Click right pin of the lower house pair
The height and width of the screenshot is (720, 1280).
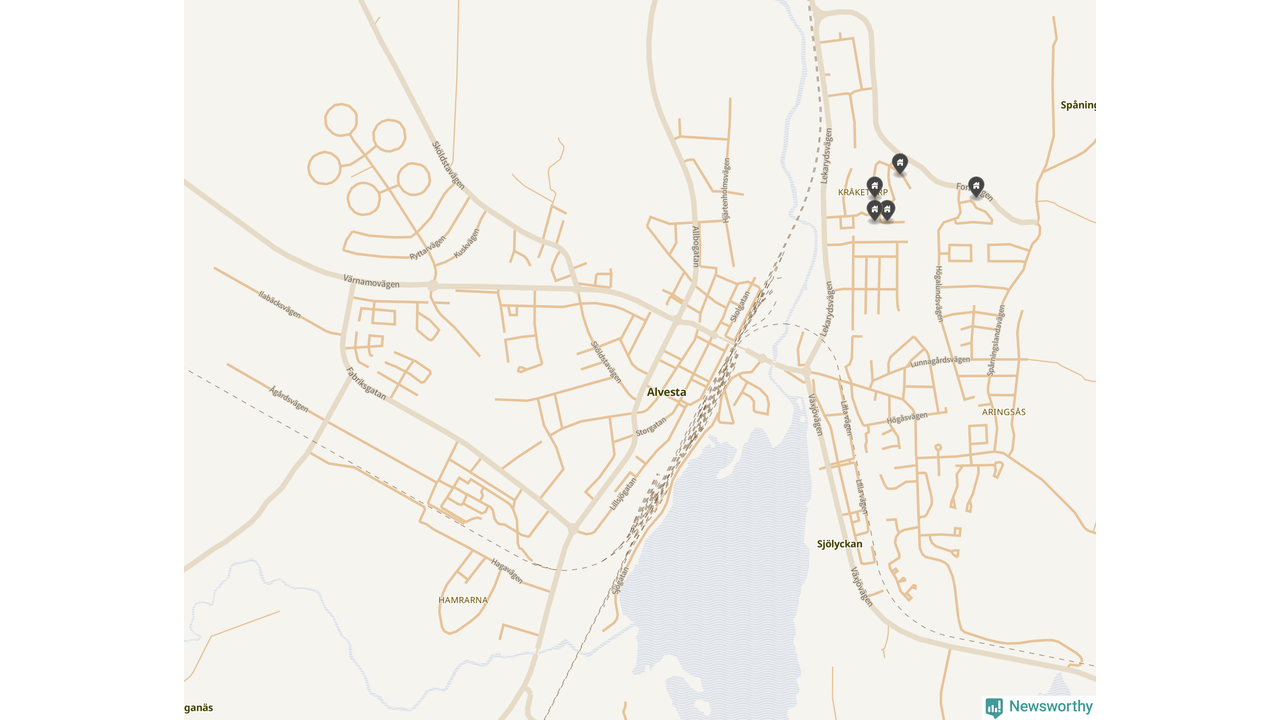(887, 211)
